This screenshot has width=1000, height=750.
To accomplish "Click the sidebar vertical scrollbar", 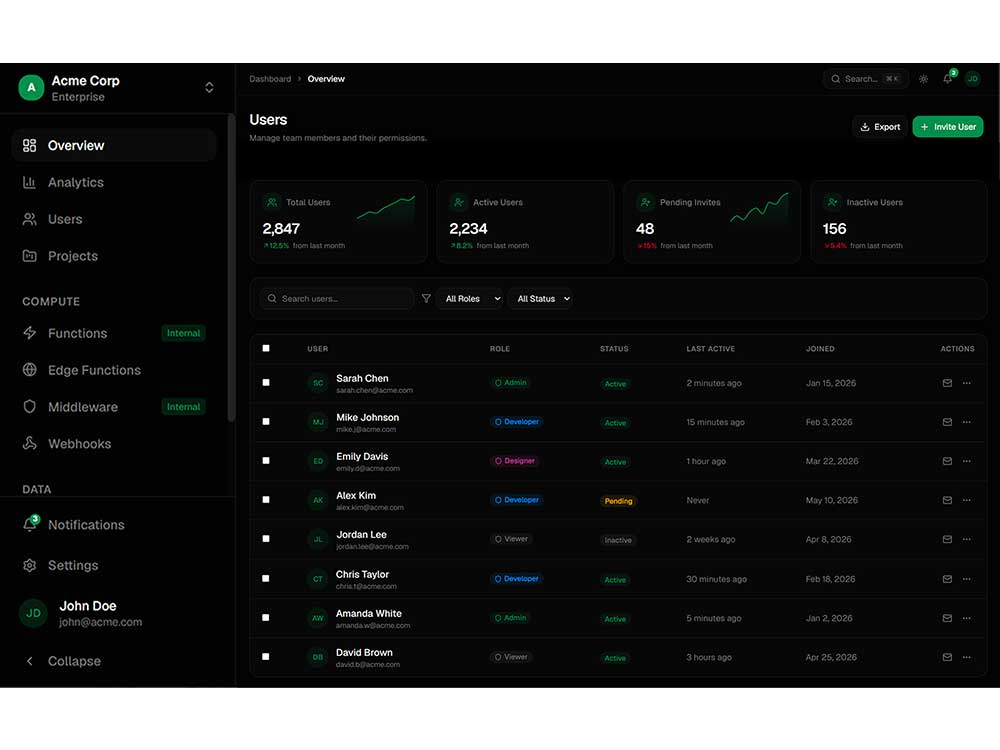I will [x=232, y=268].
